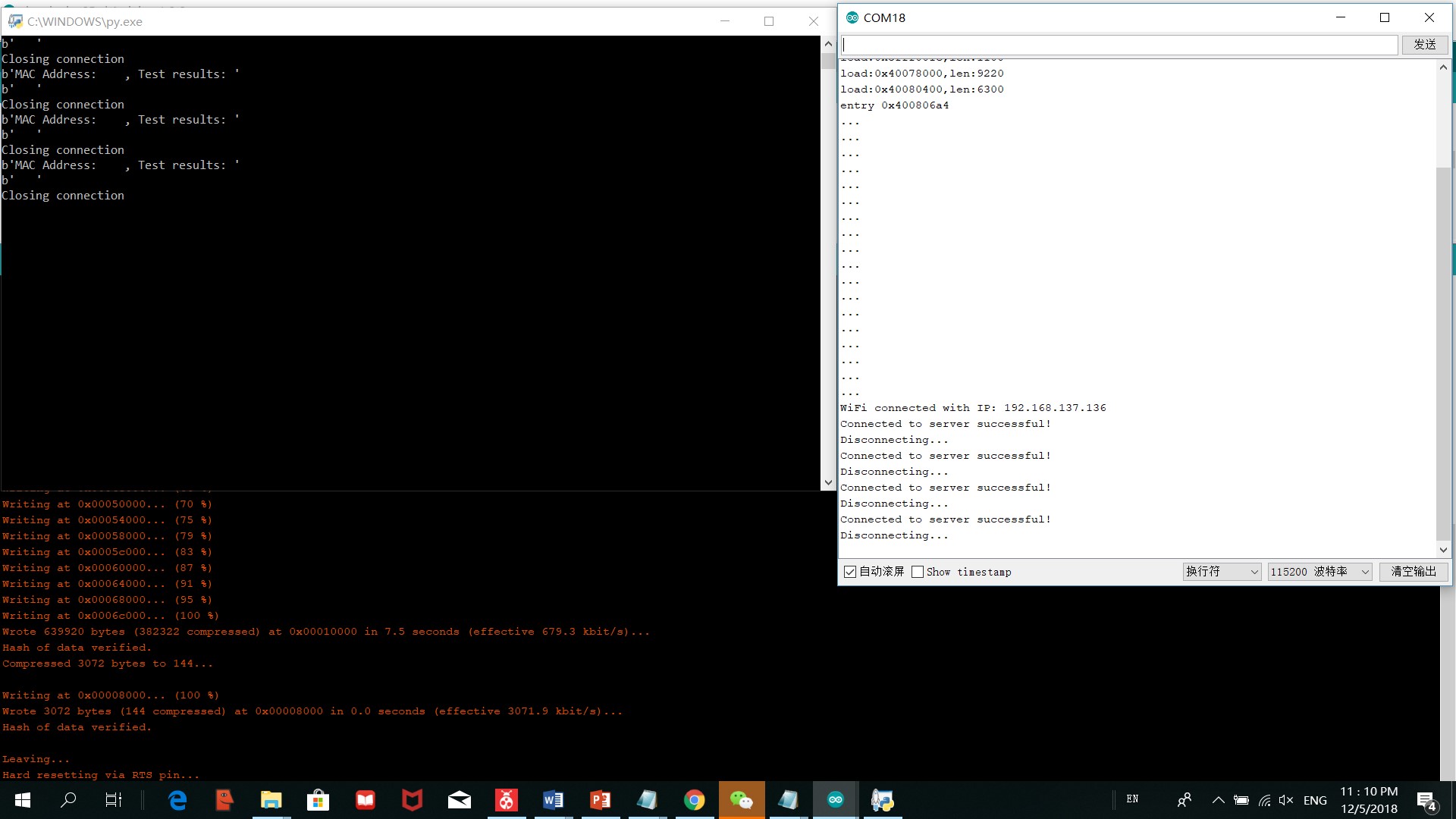Click the 清空输出 clear output button
The height and width of the screenshot is (819, 1456).
pyautogui.click(x=1414, y=572)
